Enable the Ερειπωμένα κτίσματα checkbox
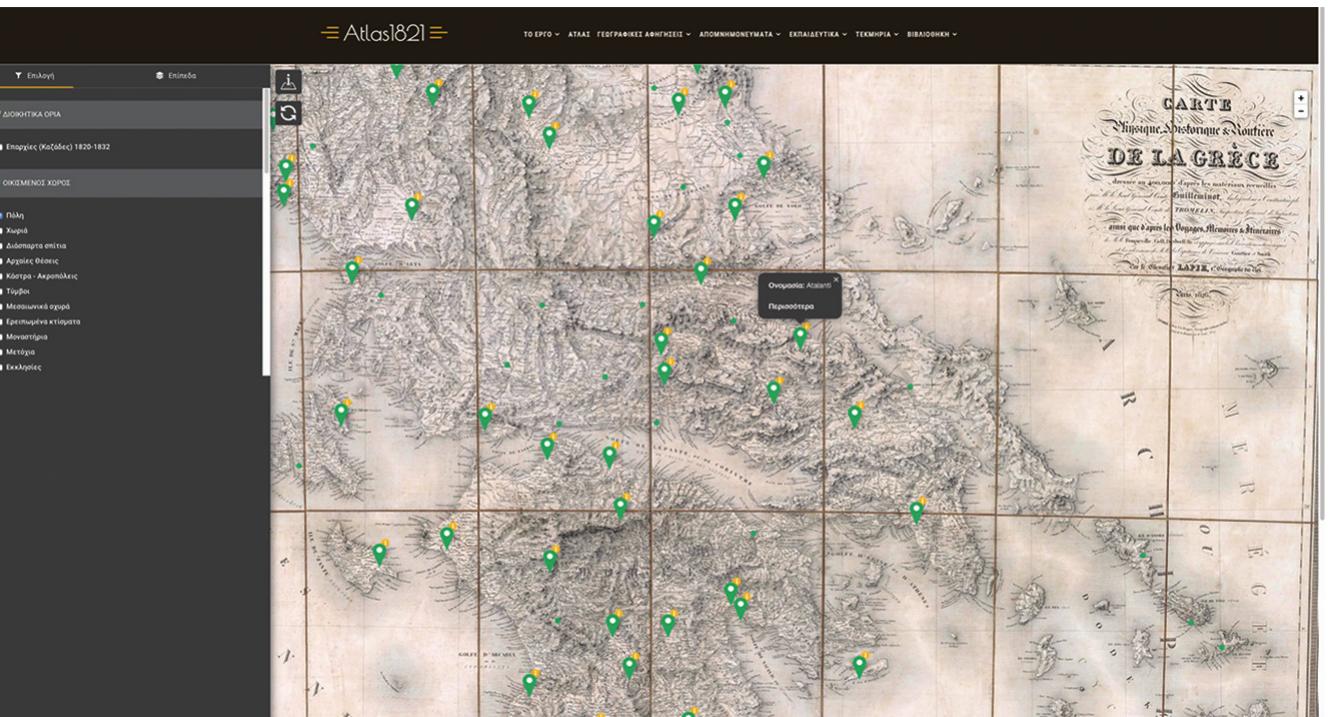 point(2,322)
